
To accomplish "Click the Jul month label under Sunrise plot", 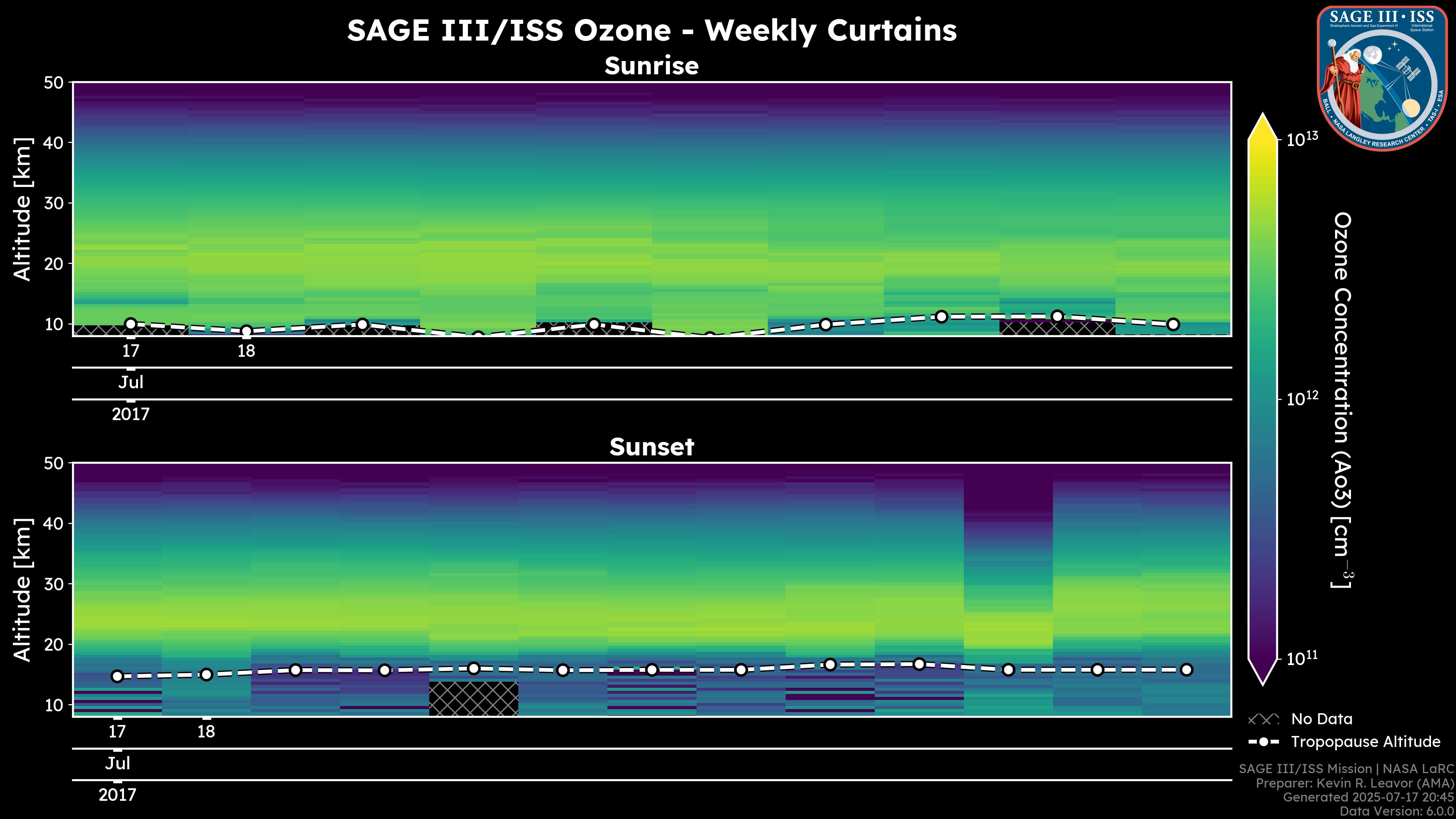I will [130, 383].
